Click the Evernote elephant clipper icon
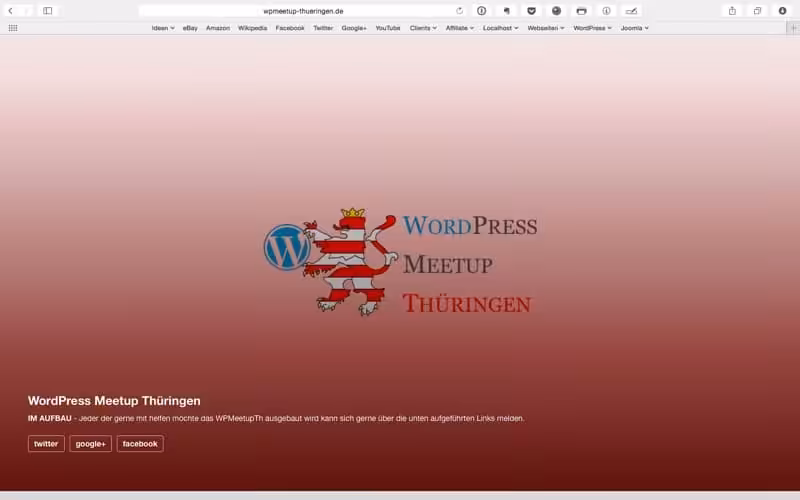 click(506, 11)
